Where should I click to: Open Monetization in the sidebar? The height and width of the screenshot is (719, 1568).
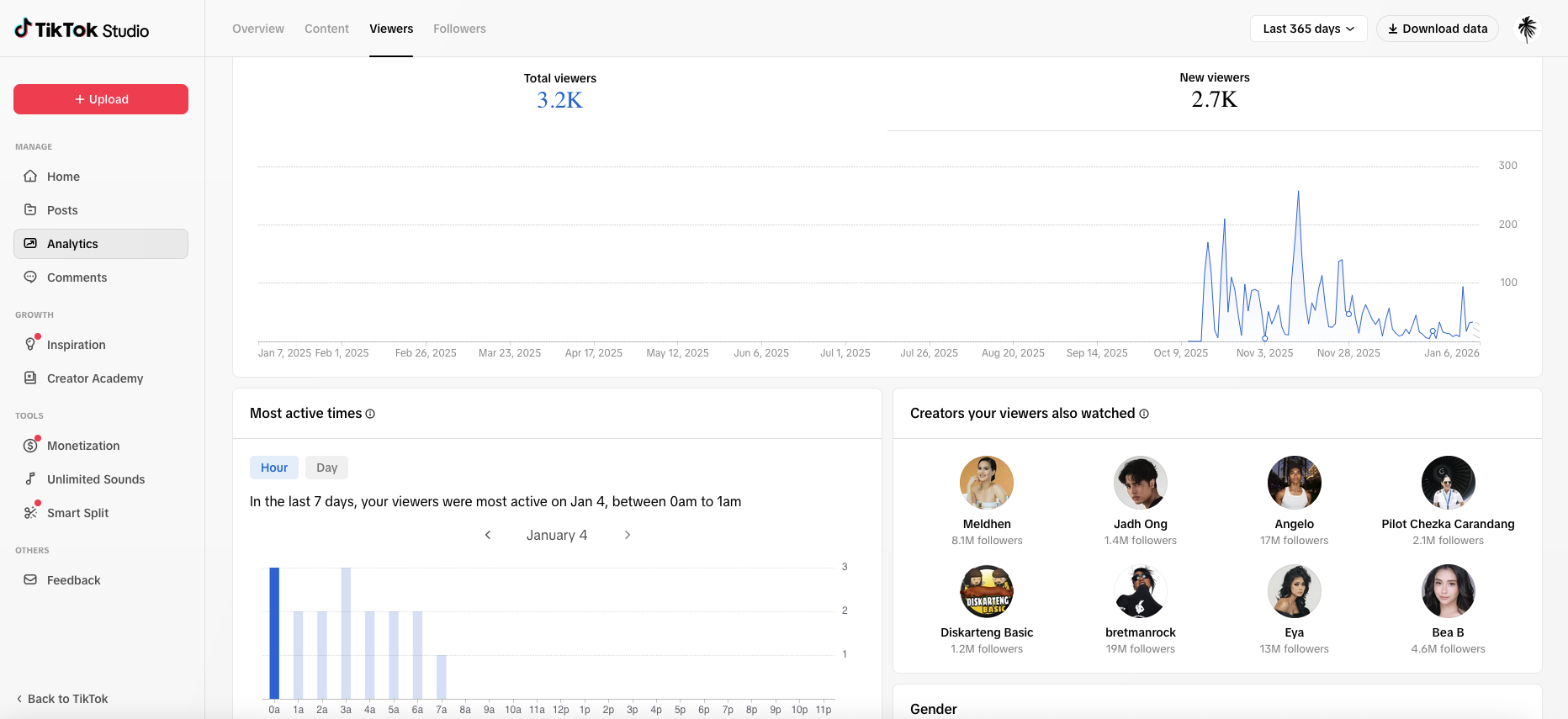101,446
